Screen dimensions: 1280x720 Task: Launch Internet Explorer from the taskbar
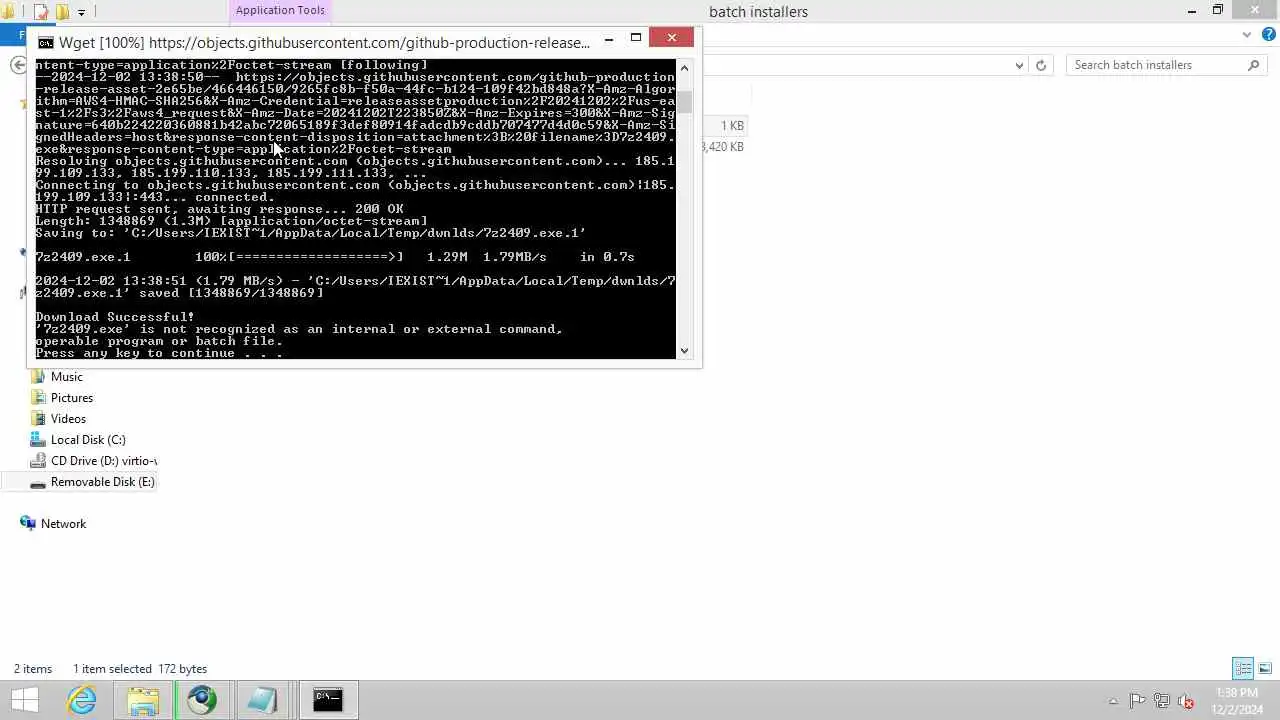82,700
